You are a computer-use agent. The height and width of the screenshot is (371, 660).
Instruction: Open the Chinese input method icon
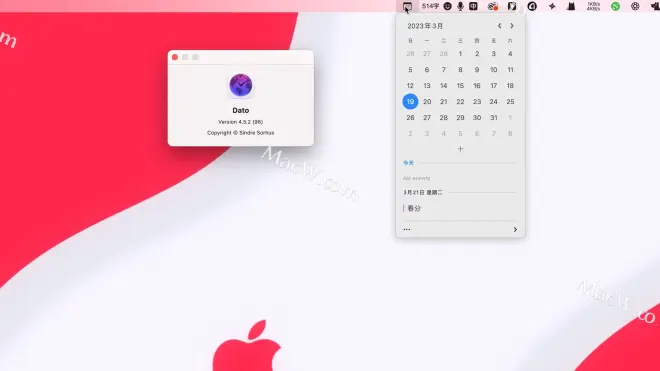[x=474, y=6]
